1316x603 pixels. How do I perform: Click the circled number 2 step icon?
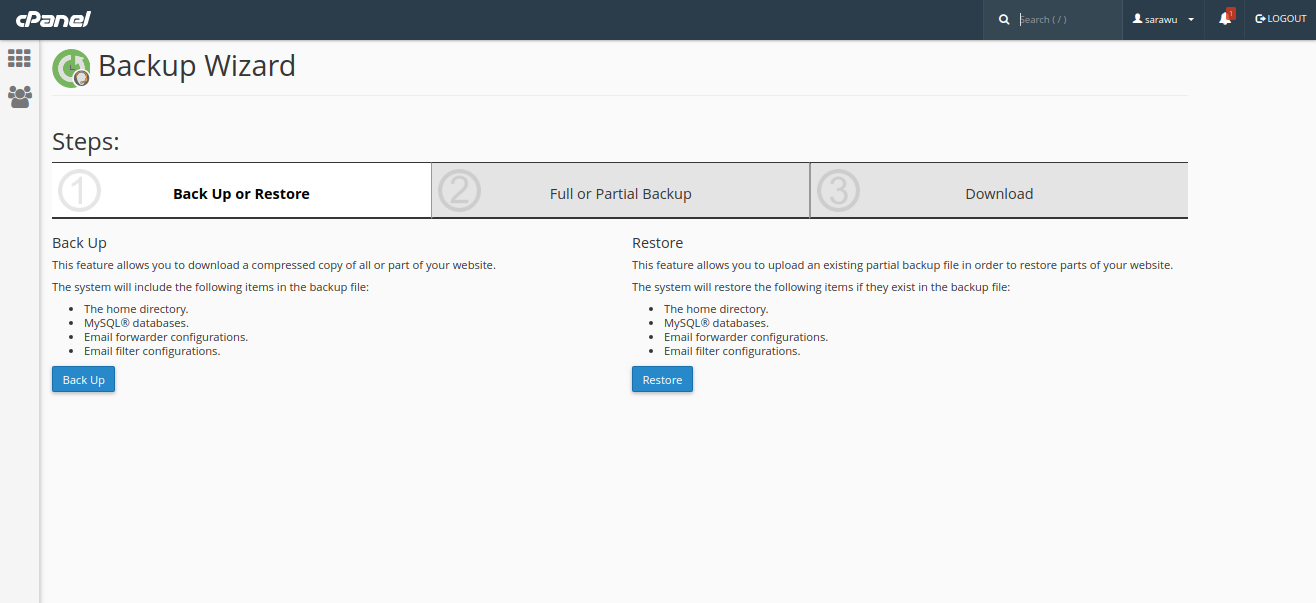[x=459, y=191]
